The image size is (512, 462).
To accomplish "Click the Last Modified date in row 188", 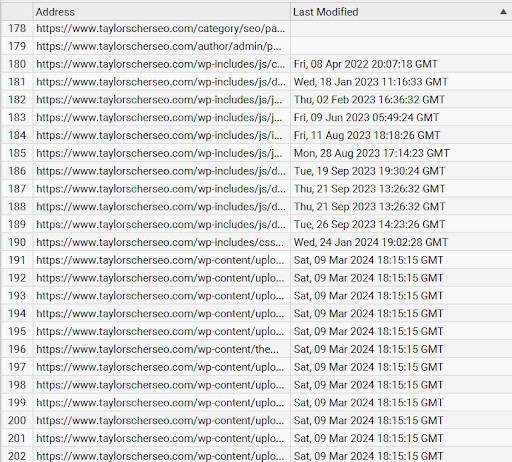I will pyautogui.click(x=369, y=207).
